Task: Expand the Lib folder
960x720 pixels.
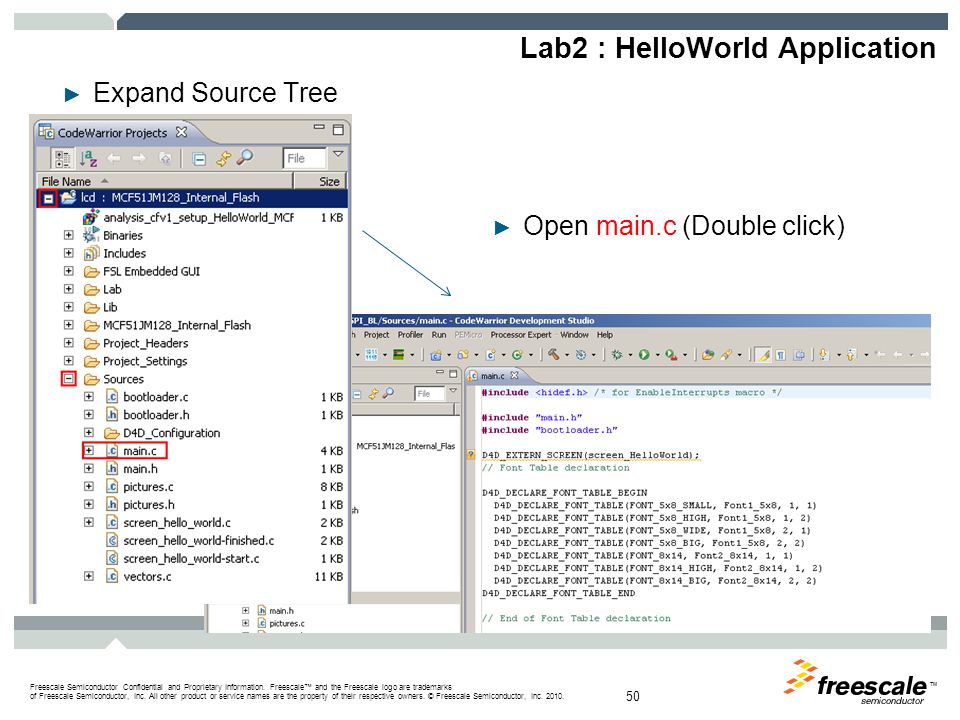Action: pyautogui.click(x=69, y=307)
